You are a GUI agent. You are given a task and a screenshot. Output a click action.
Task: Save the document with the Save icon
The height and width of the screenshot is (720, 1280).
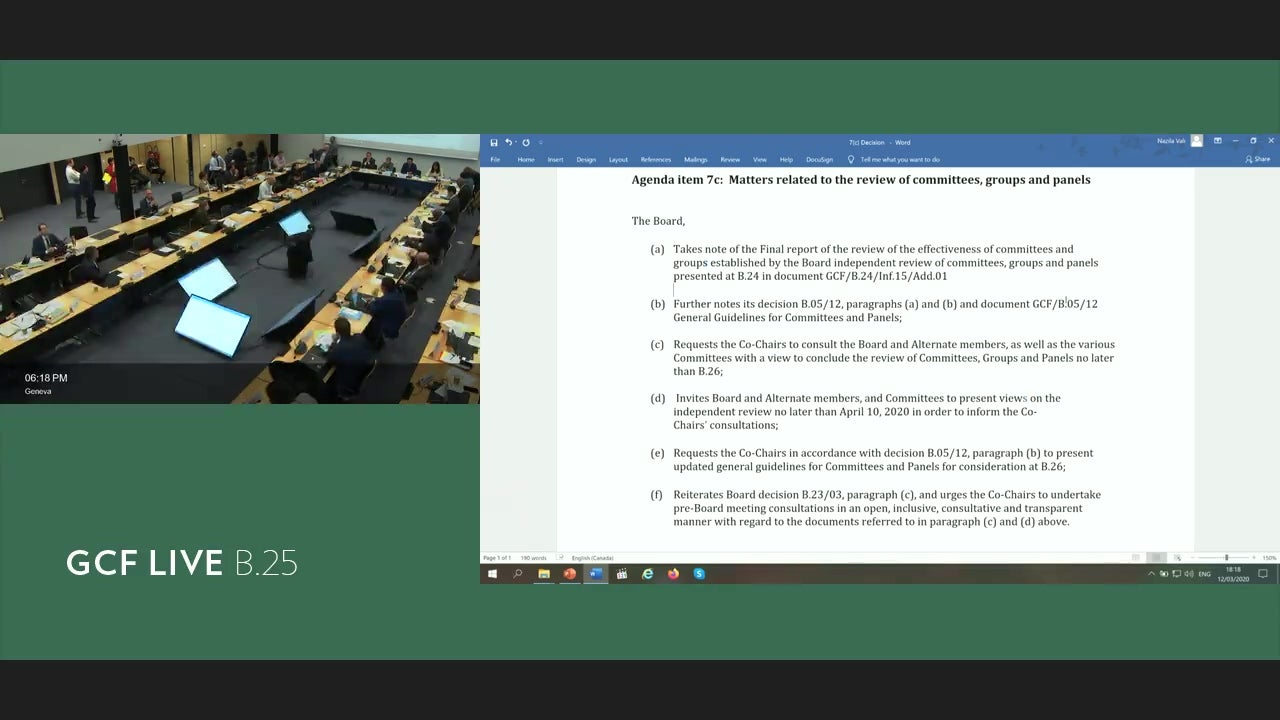[x=494, y=142]
